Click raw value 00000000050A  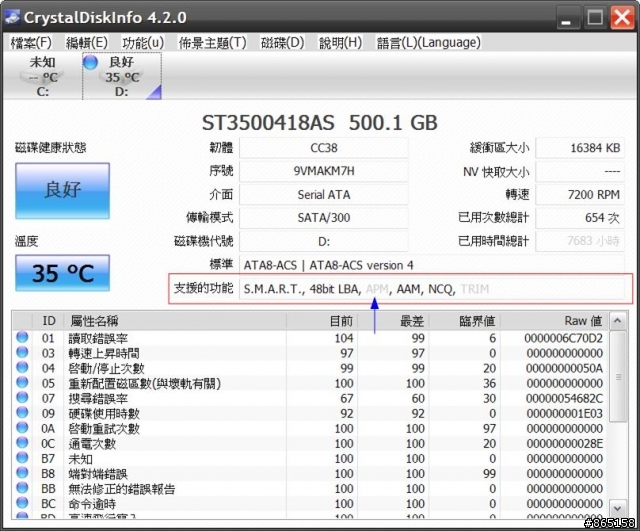[x=564, y=369]
